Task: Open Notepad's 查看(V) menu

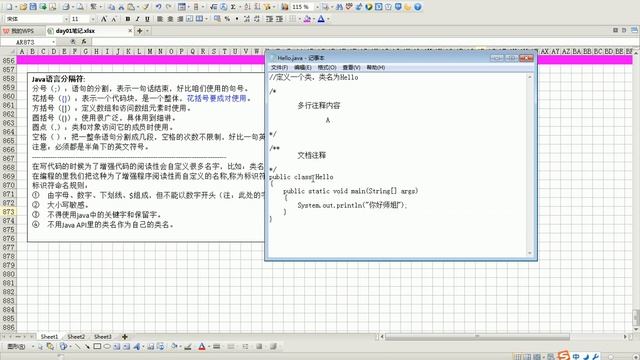Action: tap(351, 67)
